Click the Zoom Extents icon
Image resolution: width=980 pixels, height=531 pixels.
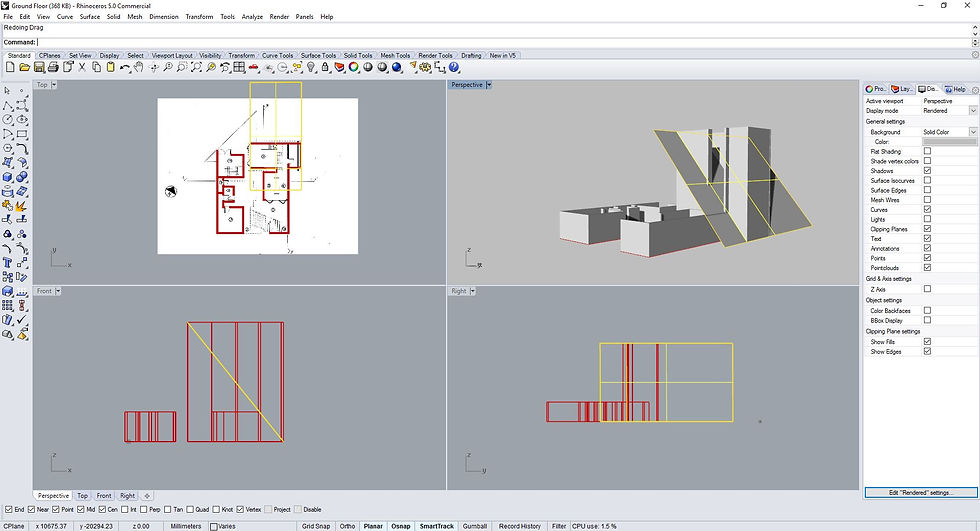click(196, 67)
